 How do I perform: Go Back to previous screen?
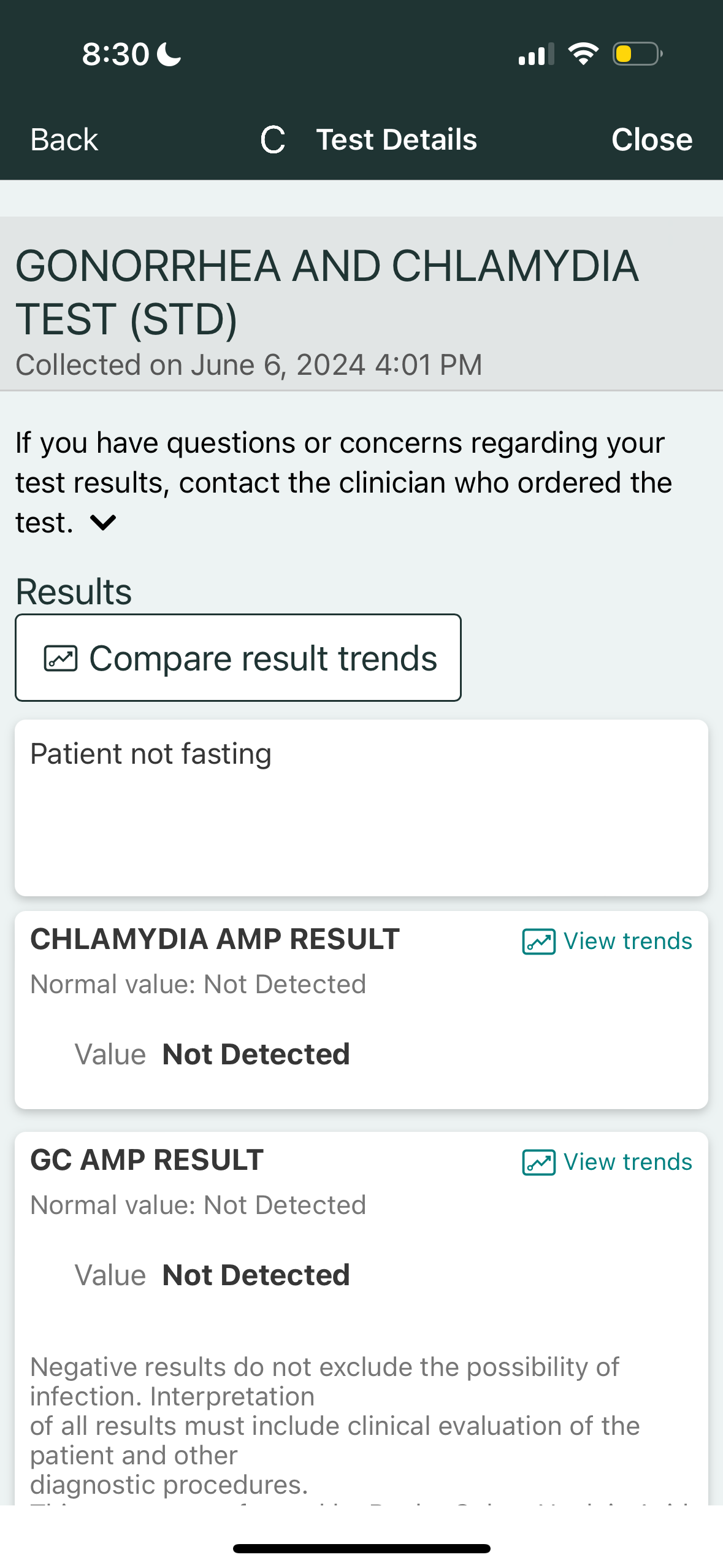pos(64,140)
